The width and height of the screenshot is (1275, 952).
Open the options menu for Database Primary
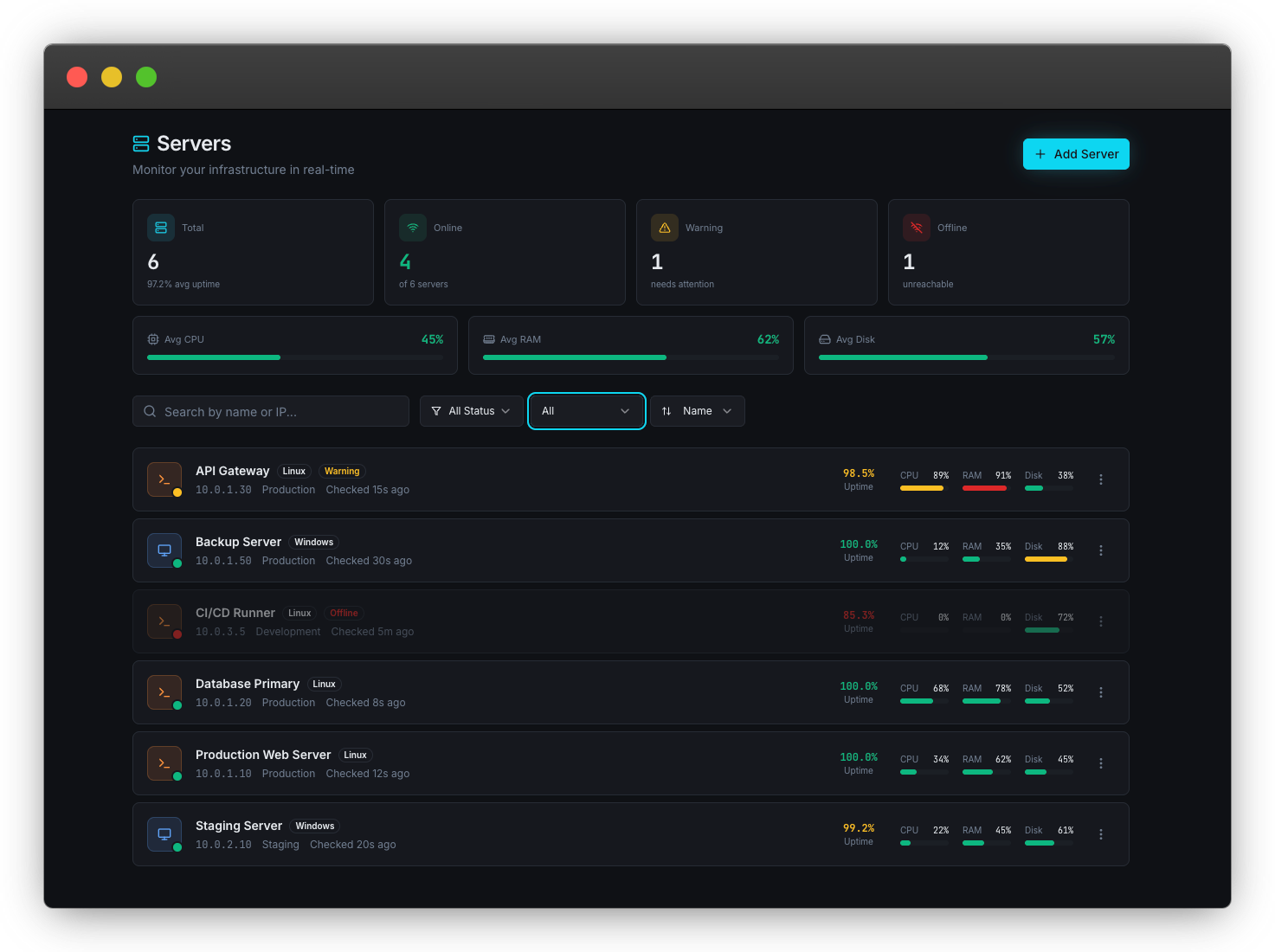1100,692
